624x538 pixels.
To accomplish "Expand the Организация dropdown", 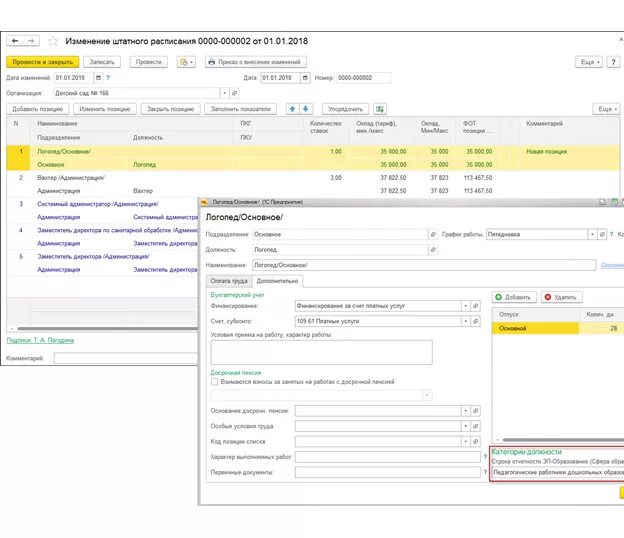I will coord(224,93).
